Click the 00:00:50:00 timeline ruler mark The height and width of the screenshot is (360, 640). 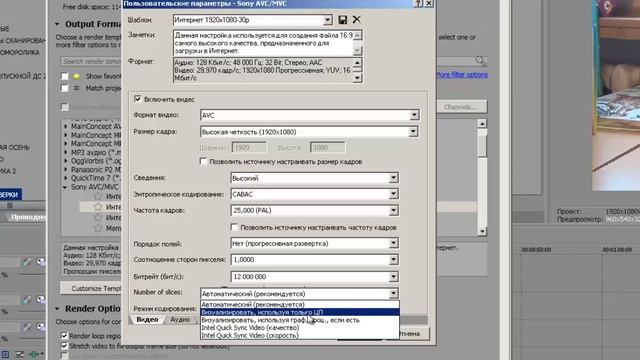pos(536,249)
